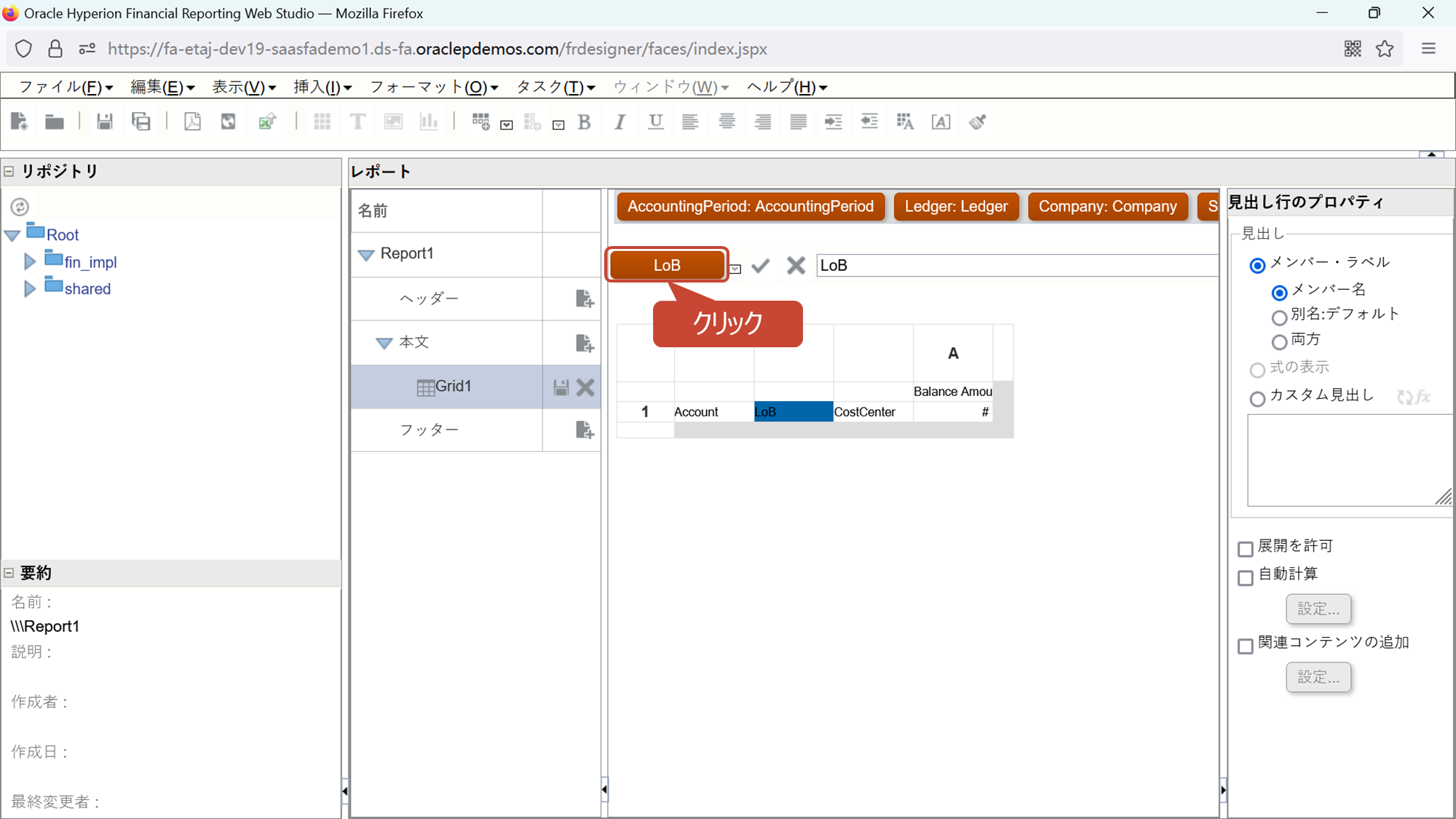1456x819 pixels.
Task: Select the 両方 radio button
Action: (x=1279, y=341)
